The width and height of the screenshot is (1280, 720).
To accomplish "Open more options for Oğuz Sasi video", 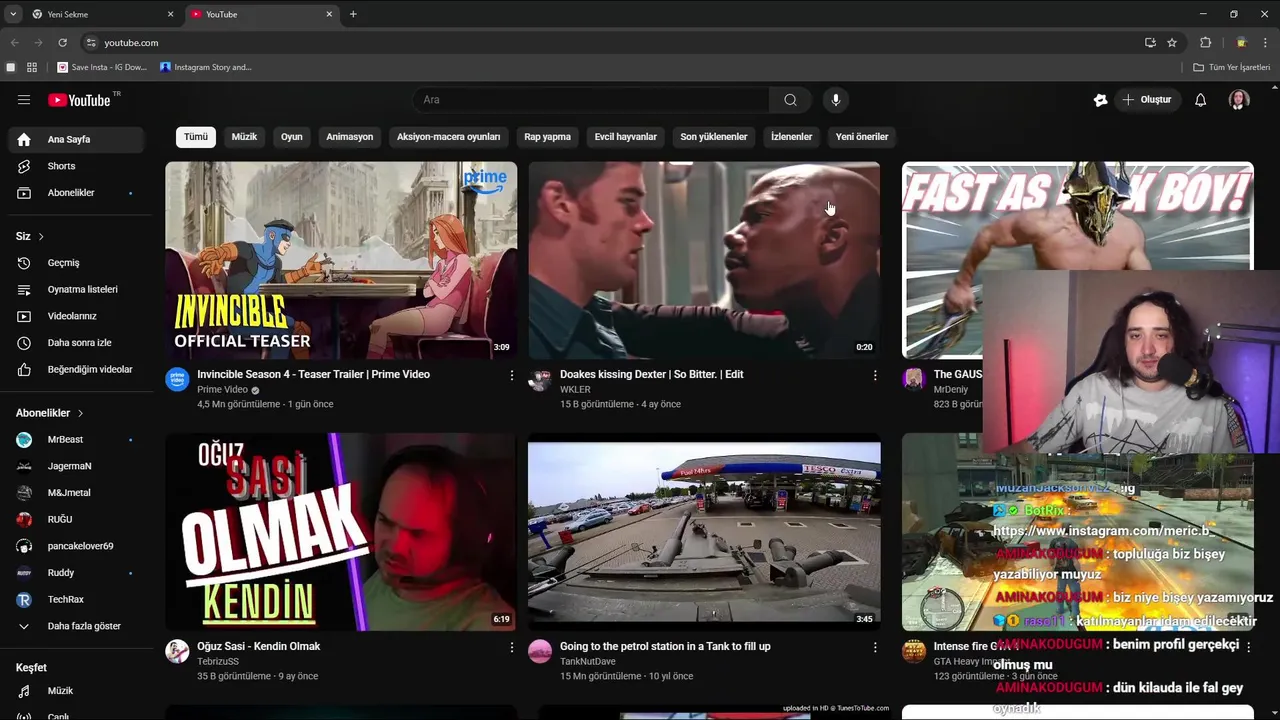I will tap(512, 648).
